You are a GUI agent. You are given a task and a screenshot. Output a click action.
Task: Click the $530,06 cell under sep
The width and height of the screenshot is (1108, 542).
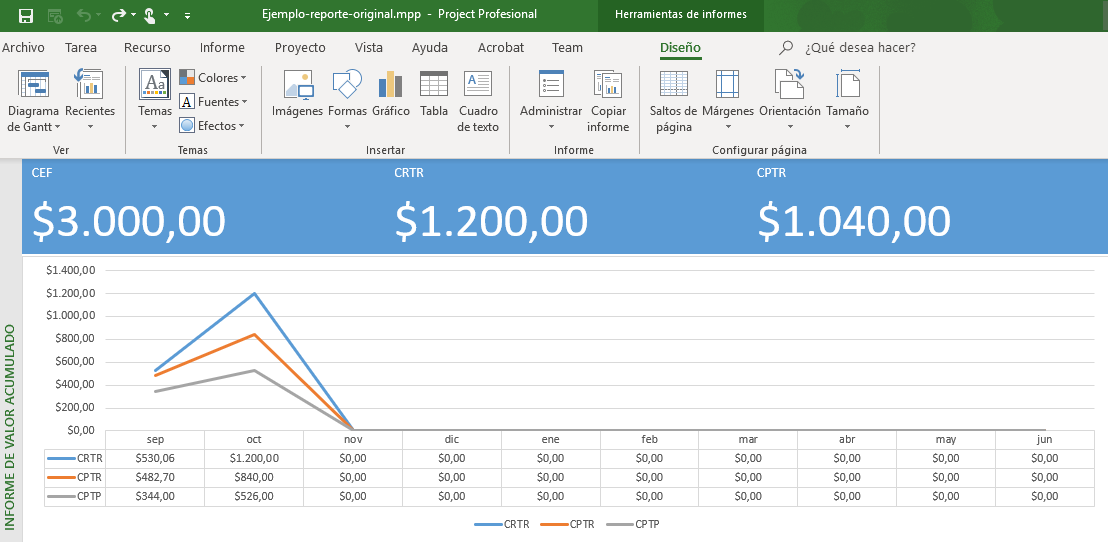click(x=155, y=458)
